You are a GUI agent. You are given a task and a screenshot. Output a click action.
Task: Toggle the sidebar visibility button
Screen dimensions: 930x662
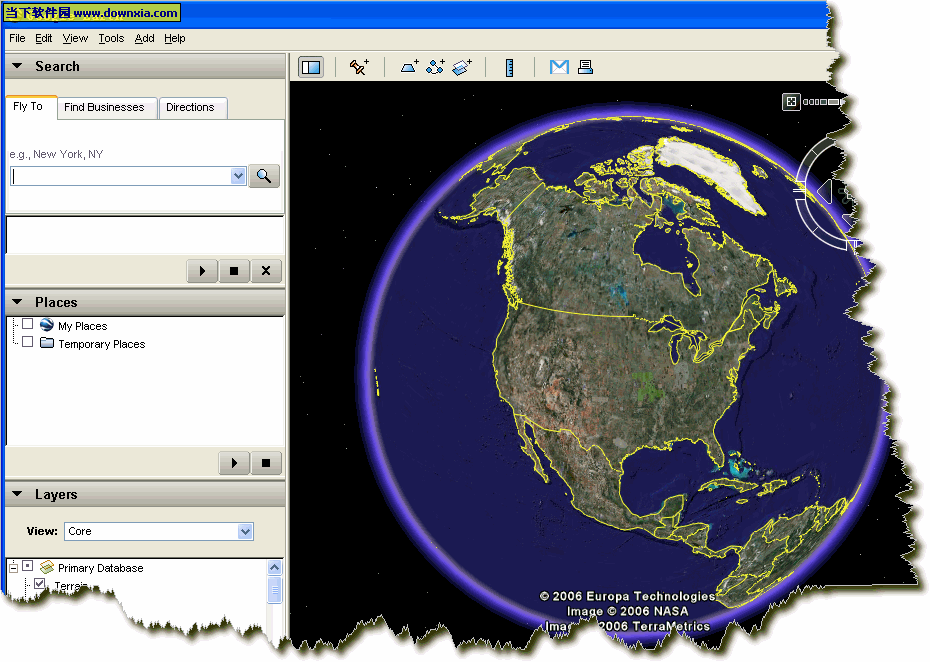[311, 67]
